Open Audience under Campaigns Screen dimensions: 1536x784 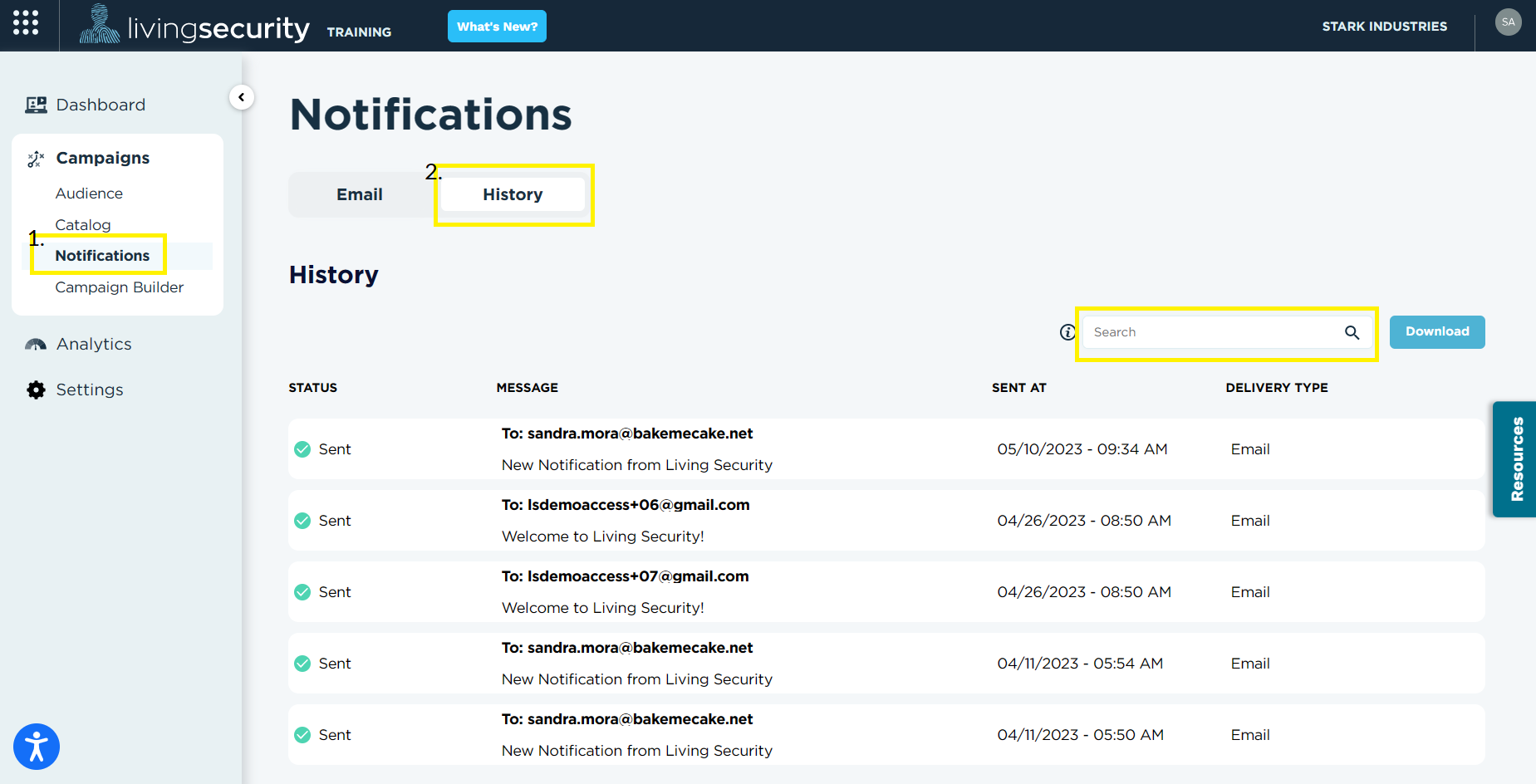coord(89,194)
